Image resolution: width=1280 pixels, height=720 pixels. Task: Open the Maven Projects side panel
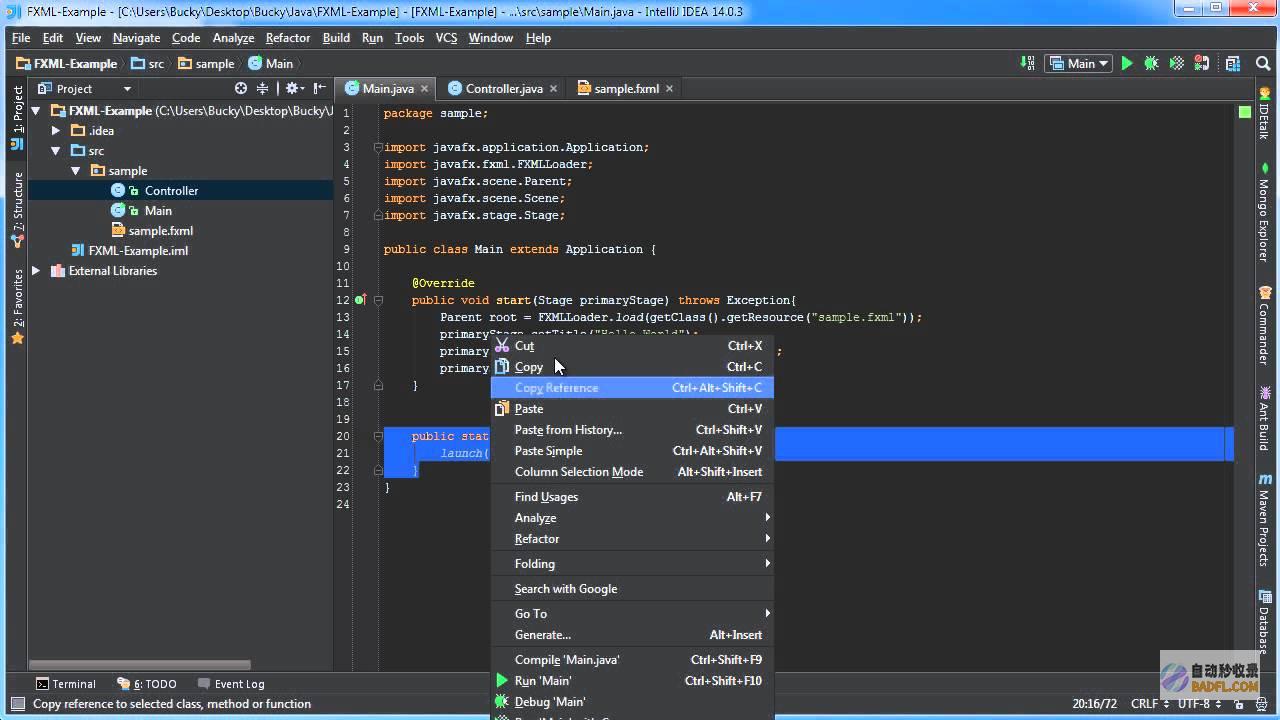click(x=1265, y=521)
